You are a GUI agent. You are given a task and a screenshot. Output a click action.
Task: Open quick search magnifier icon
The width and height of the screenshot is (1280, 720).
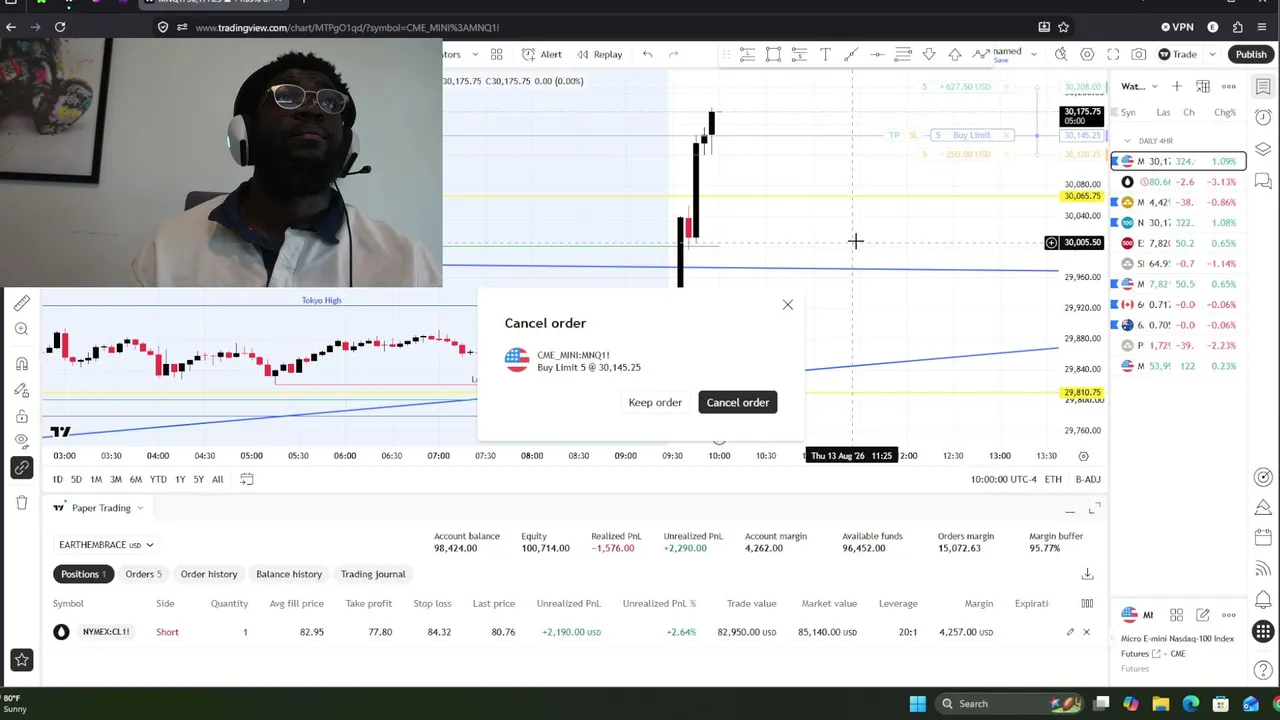1061,54
